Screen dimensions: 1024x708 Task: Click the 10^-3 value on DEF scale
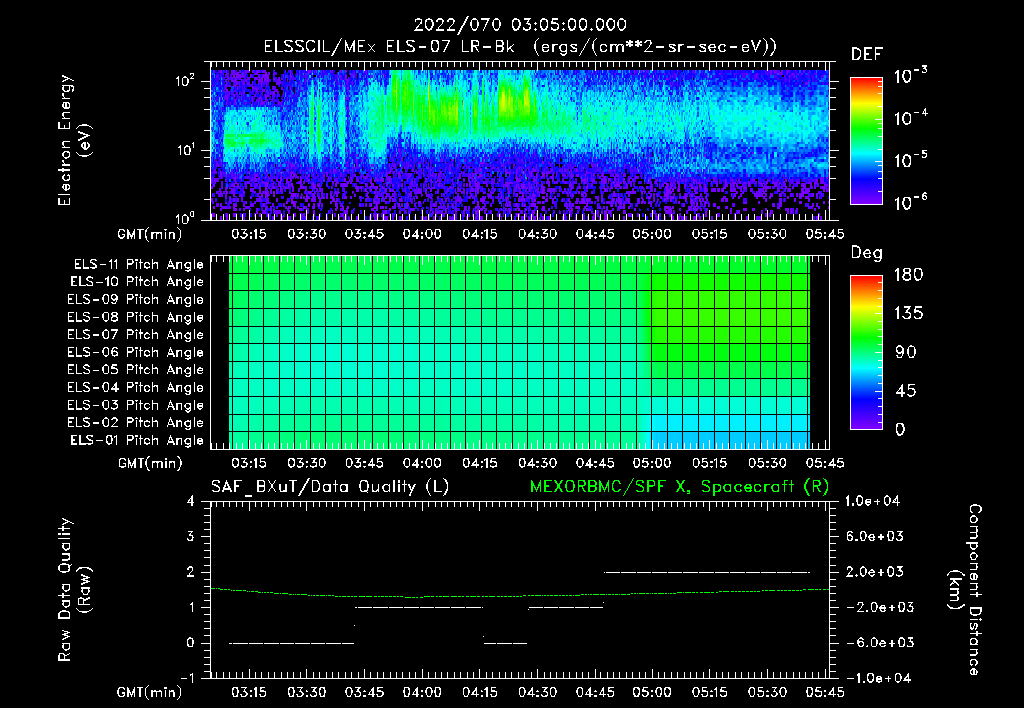[x=910, y=74]
